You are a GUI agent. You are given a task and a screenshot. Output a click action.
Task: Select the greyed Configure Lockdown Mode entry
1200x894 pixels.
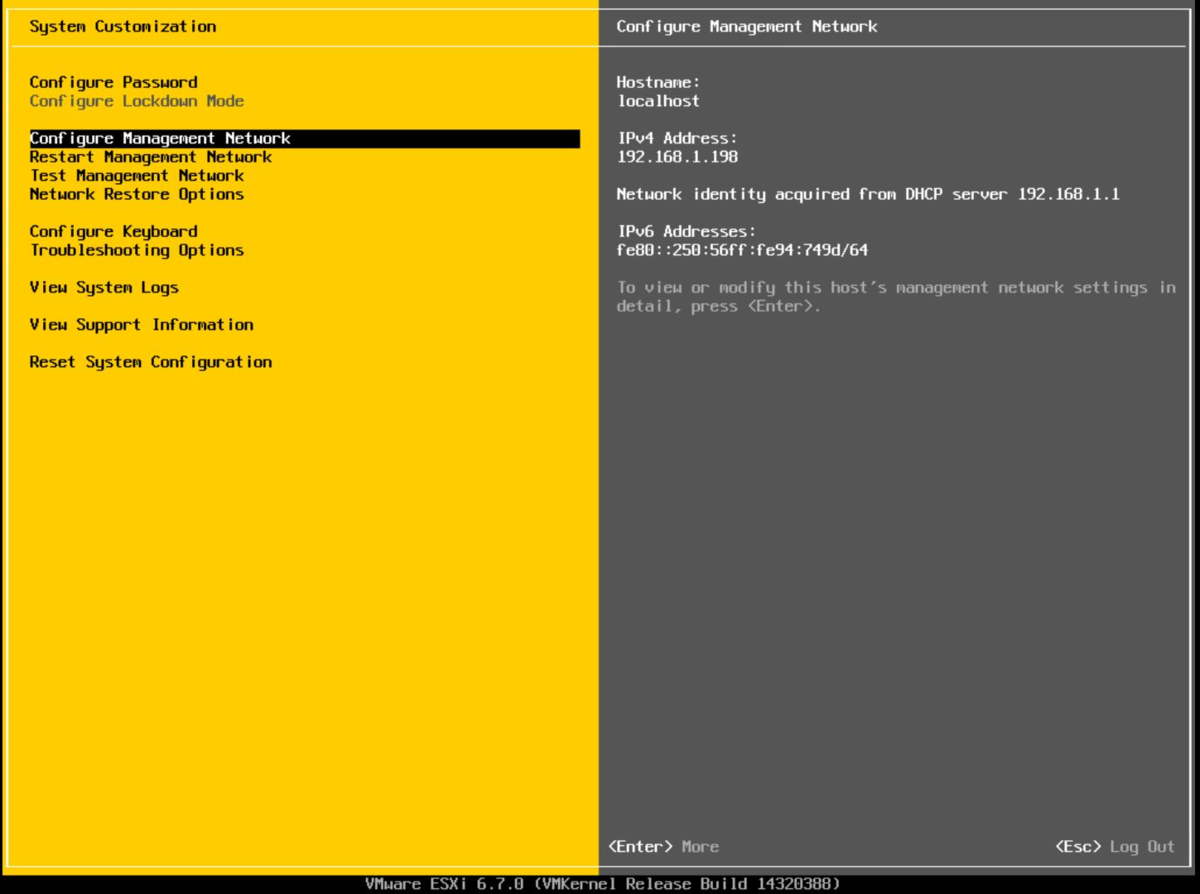coord(136,101)
